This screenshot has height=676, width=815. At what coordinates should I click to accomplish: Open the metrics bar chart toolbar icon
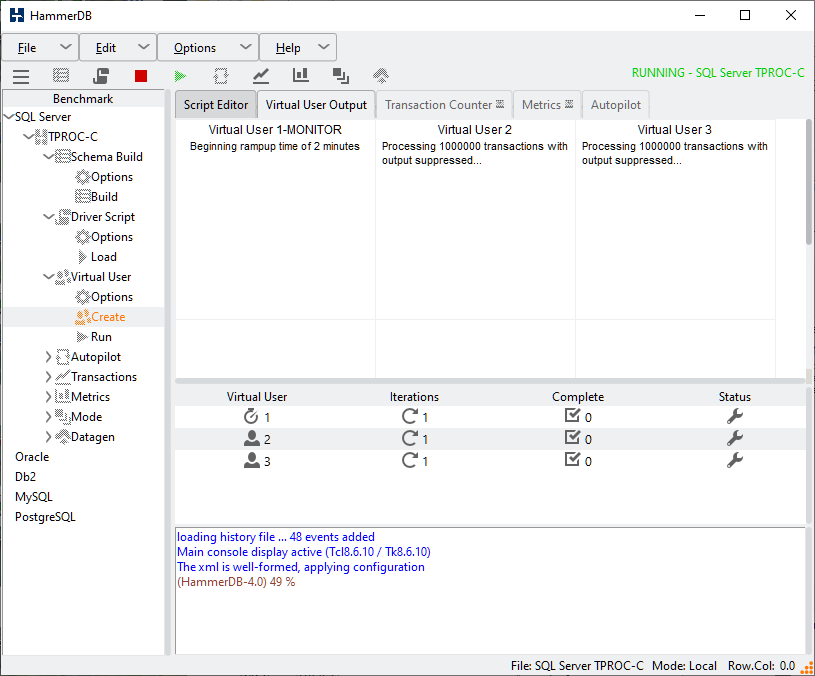coord(300,75)
